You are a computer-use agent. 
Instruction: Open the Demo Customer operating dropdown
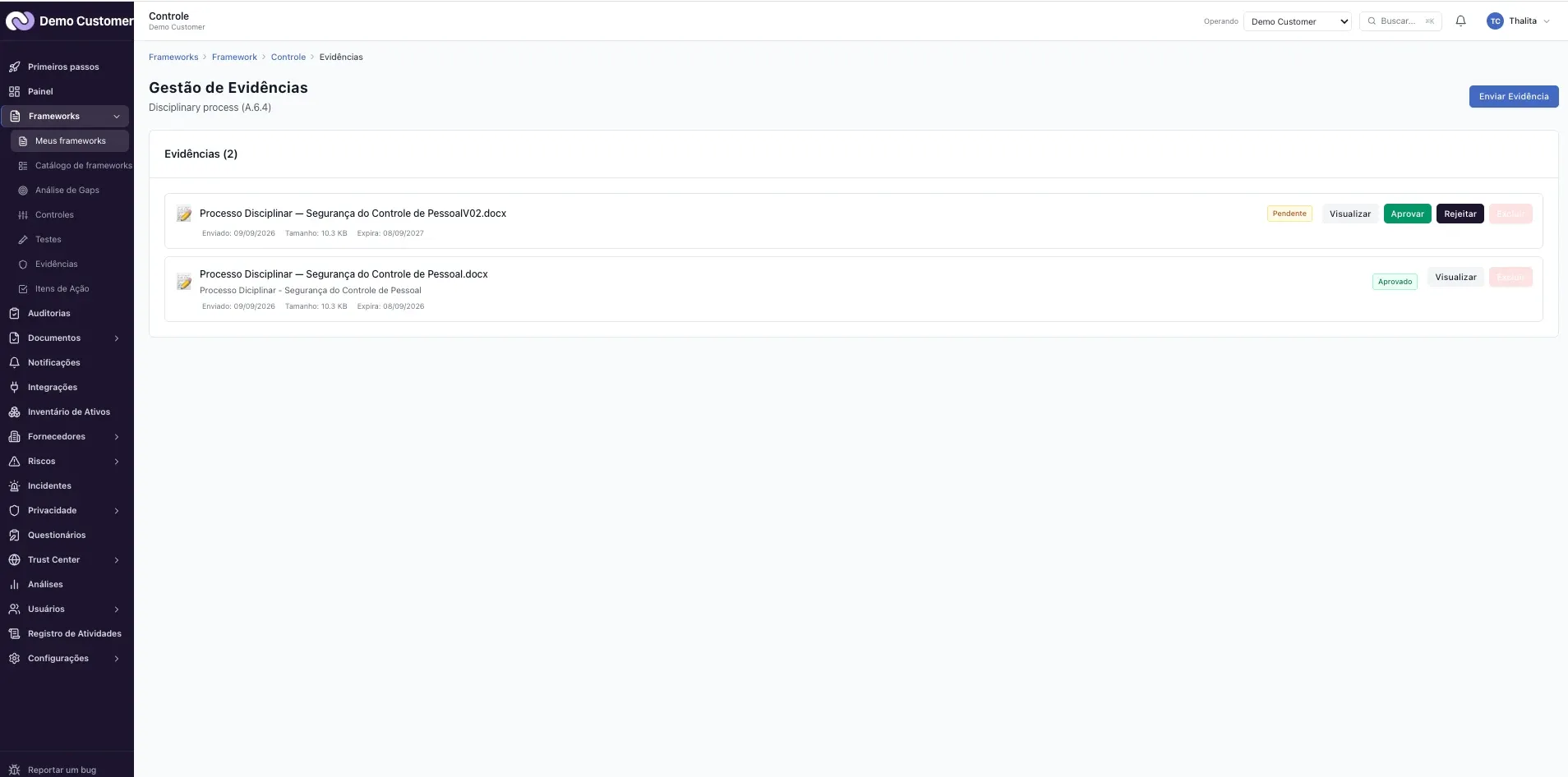(x=1298, y=21)
